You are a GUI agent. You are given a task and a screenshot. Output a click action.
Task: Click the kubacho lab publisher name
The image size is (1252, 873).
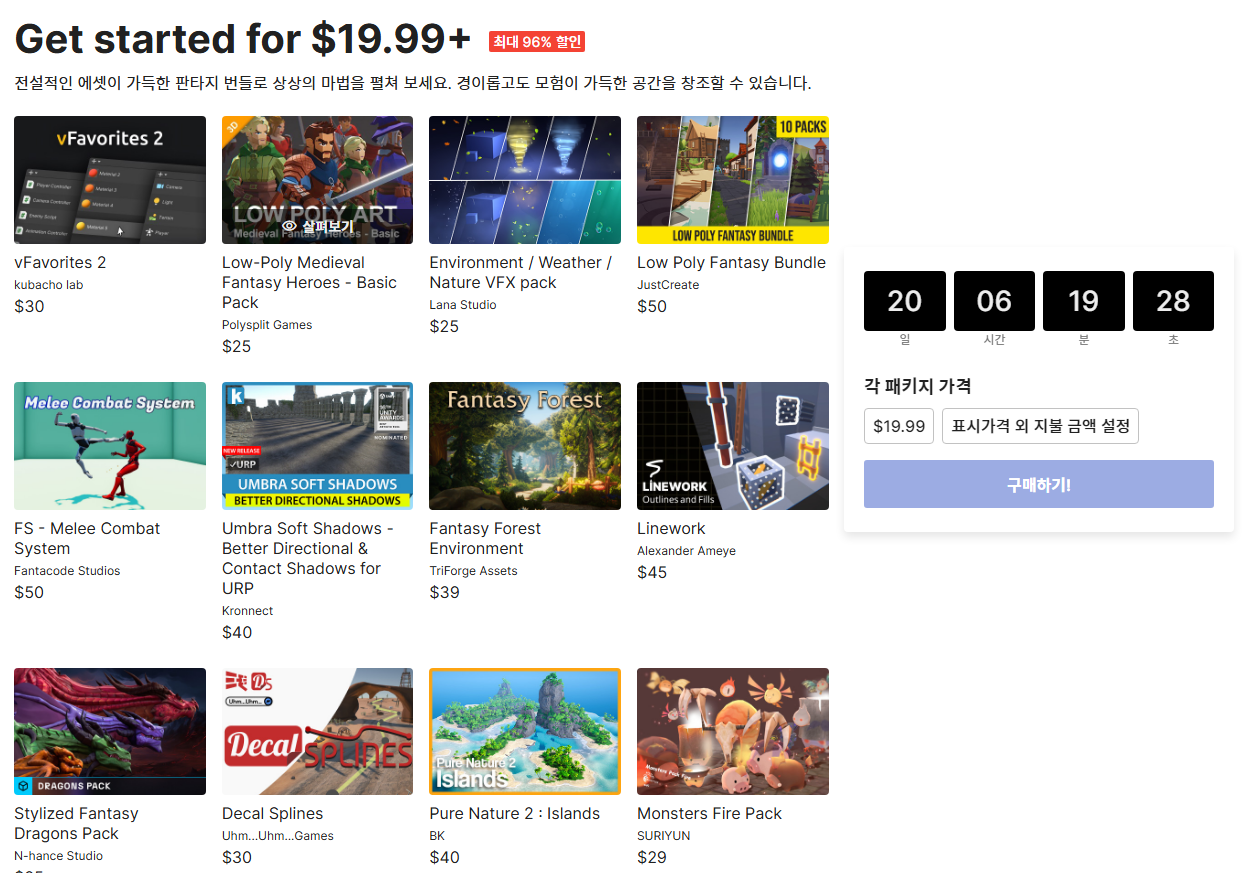(48, 285)
